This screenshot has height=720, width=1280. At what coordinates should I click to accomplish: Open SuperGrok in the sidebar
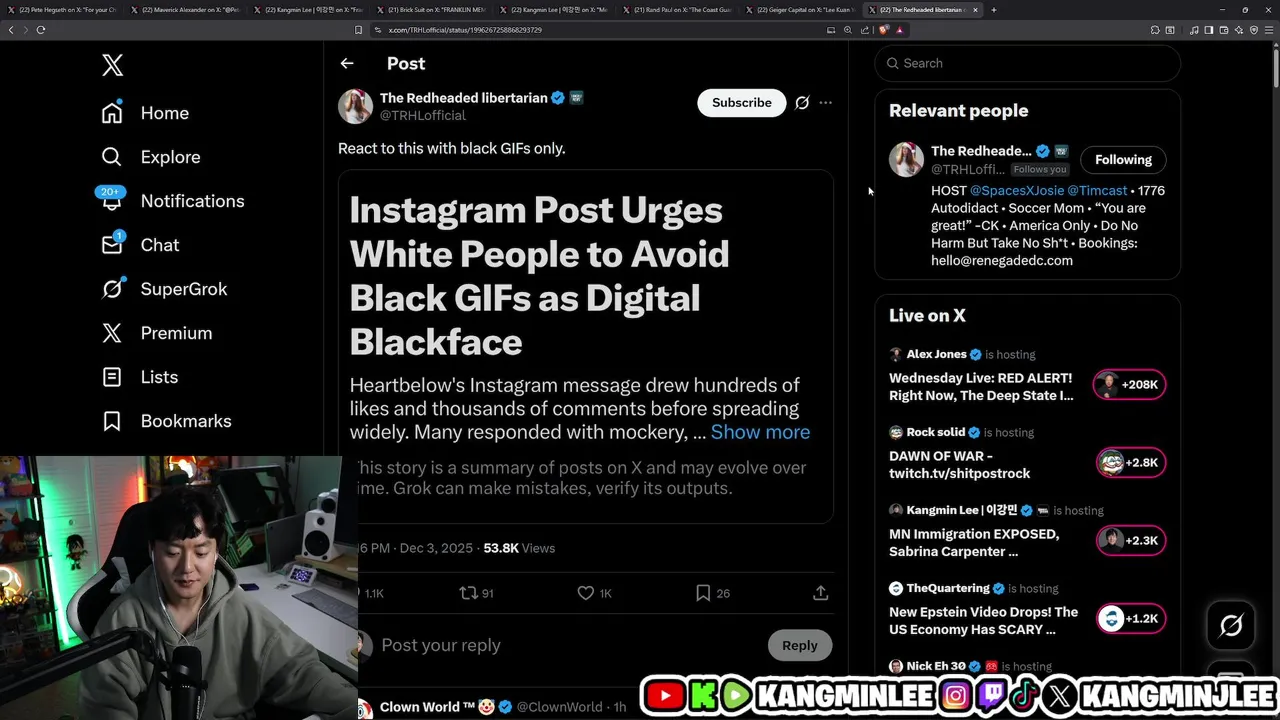tap(164, 289)
